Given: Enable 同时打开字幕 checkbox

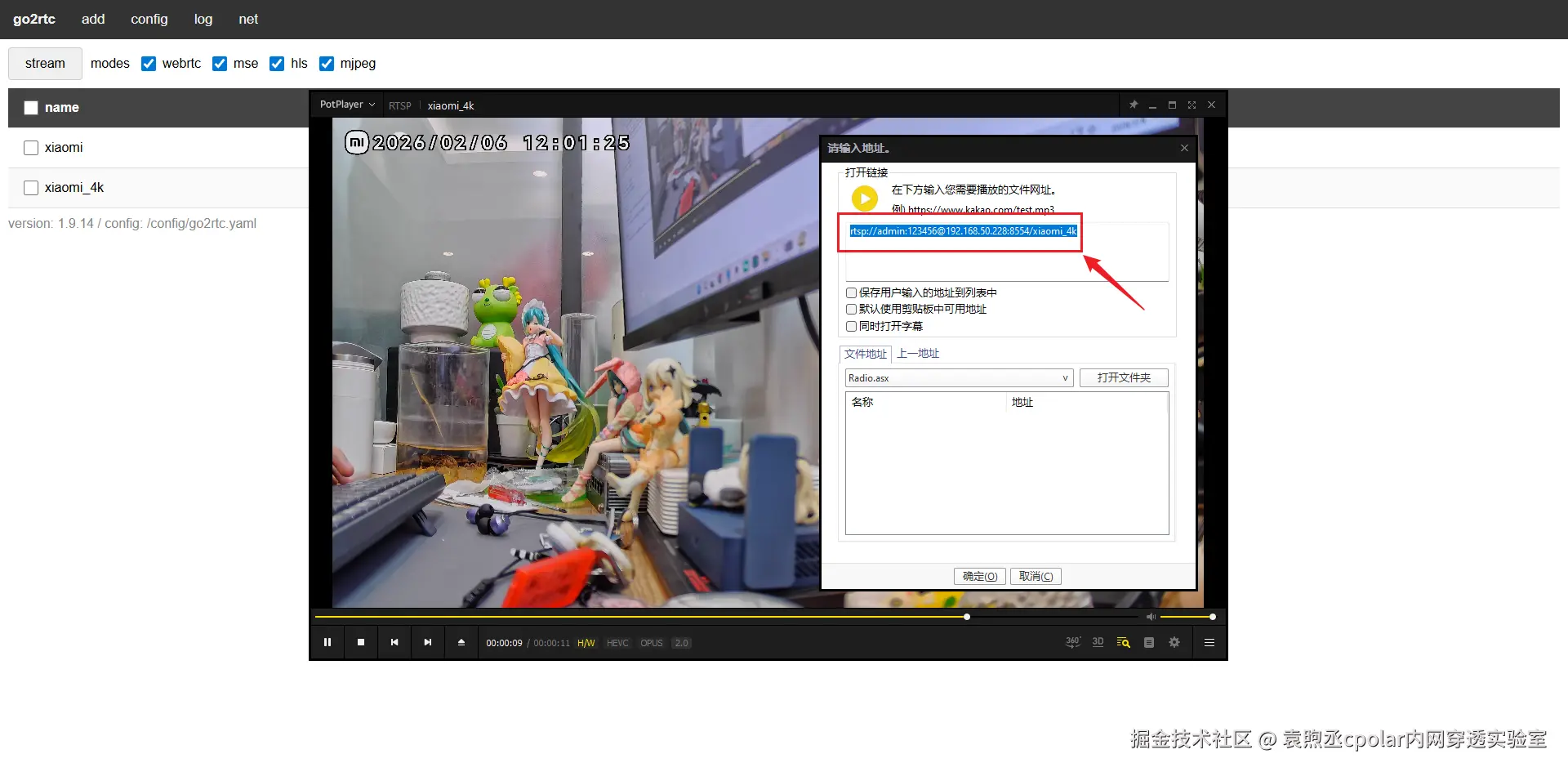Looking at the screenshot, I should pos(852,326).
